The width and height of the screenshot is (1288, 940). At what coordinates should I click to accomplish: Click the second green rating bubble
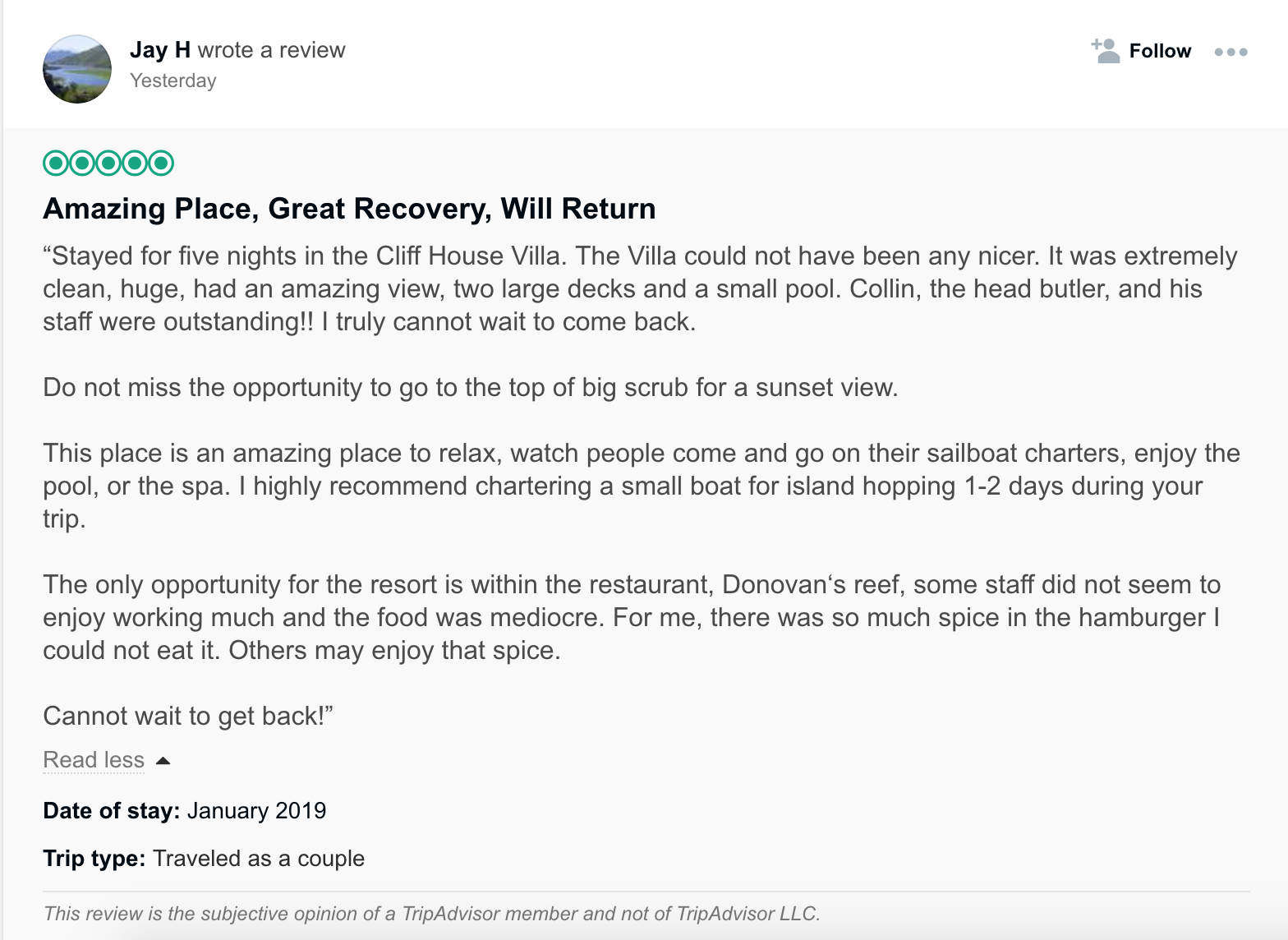coord(82,163)
